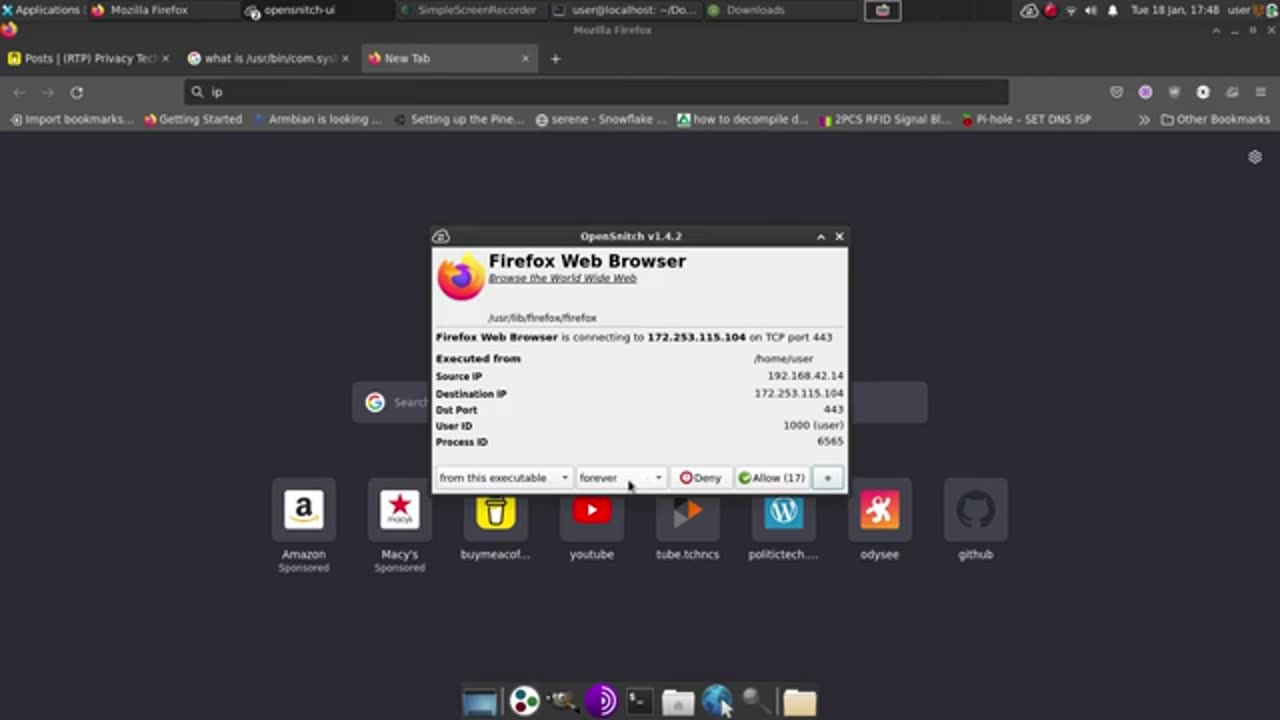Image resolution: width=1280 pixels, height=720 pixels.
Task: Open the 'Armbian is looking ...' bookmark
Action: pyautogui.click(x=317, y=119)
